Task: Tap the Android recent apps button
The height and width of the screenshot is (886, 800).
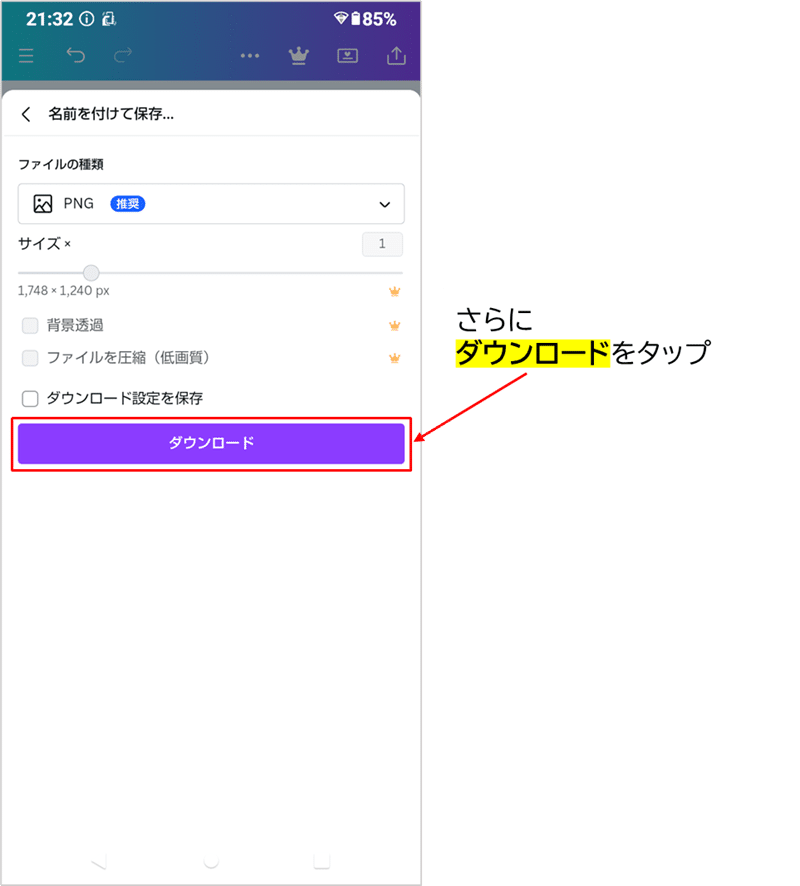Action: point(321,861)
